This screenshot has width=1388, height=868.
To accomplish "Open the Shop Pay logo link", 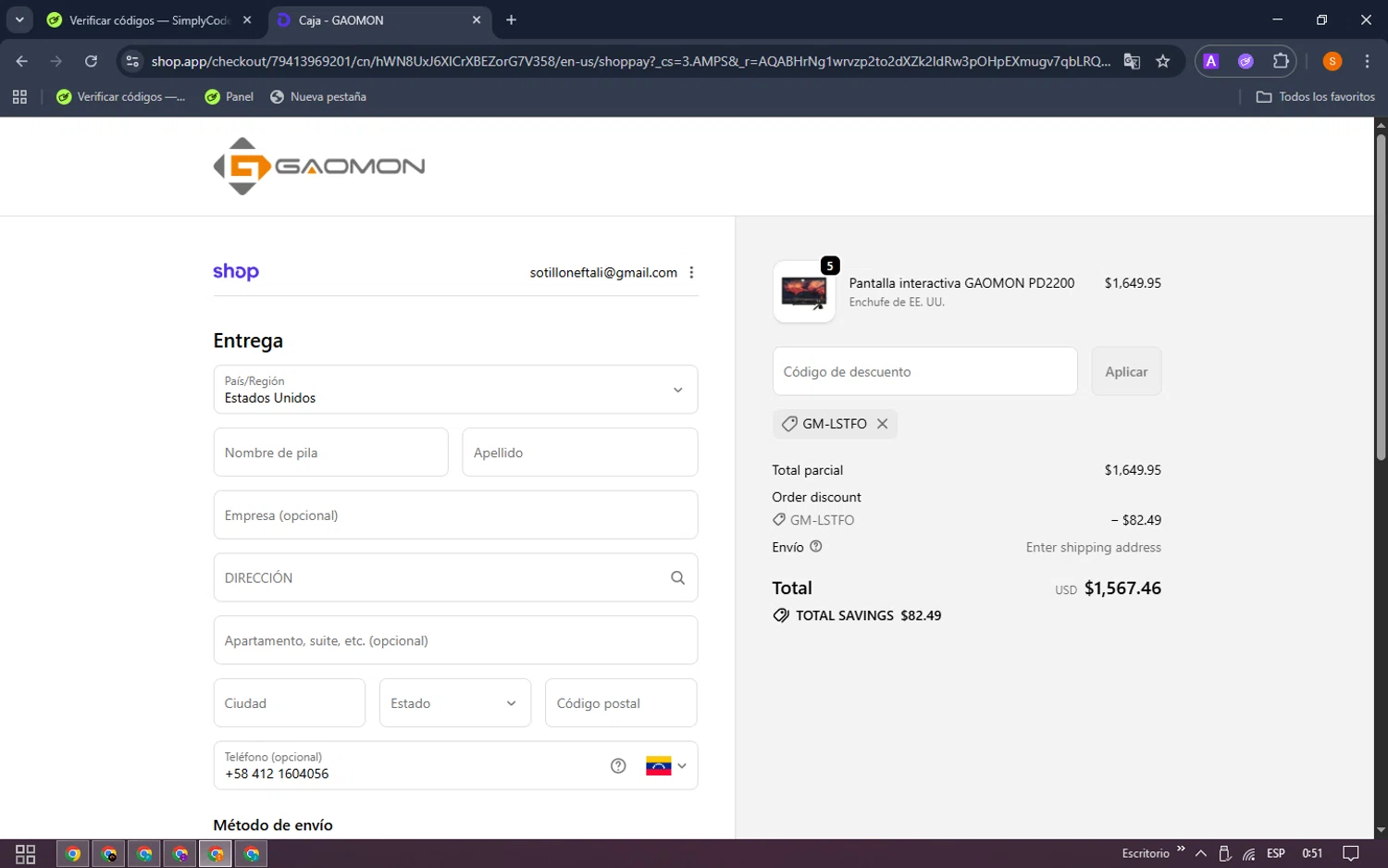I will pyautogui.click(x=236, y=272).
